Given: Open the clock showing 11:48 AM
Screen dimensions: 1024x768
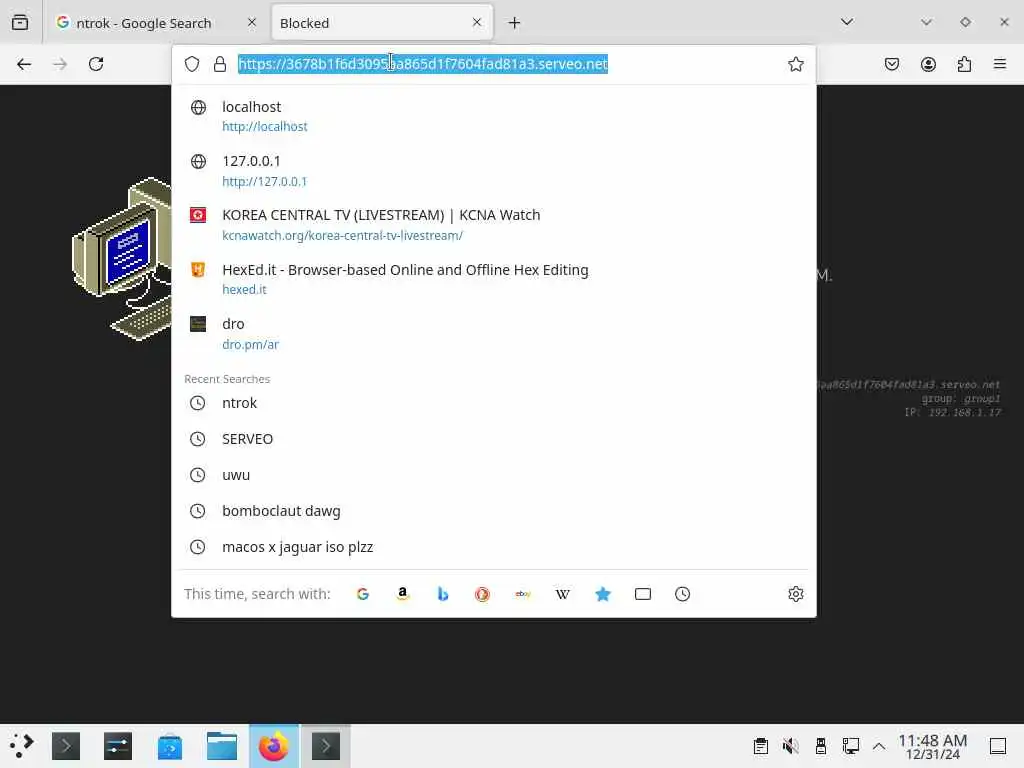Looking at the screenshot, I should (933, 746).
